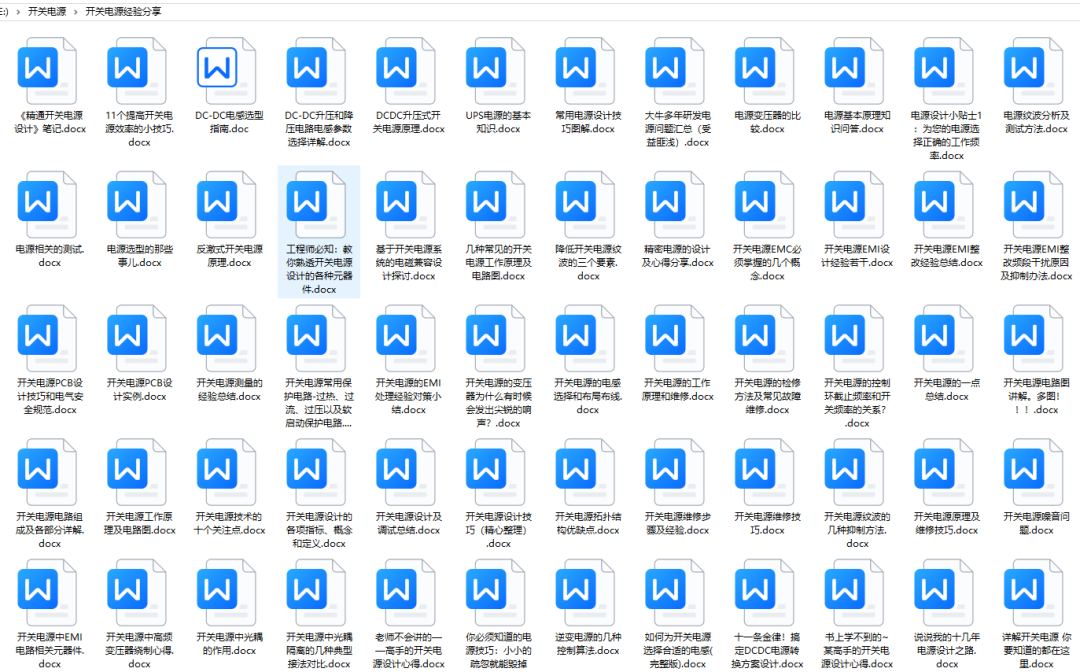Image resolution: width=1080 pixels, height=672 pixels.
Task: Select DCDC升压式开关电源原理.docx icon
Action: tap(406, 71)
